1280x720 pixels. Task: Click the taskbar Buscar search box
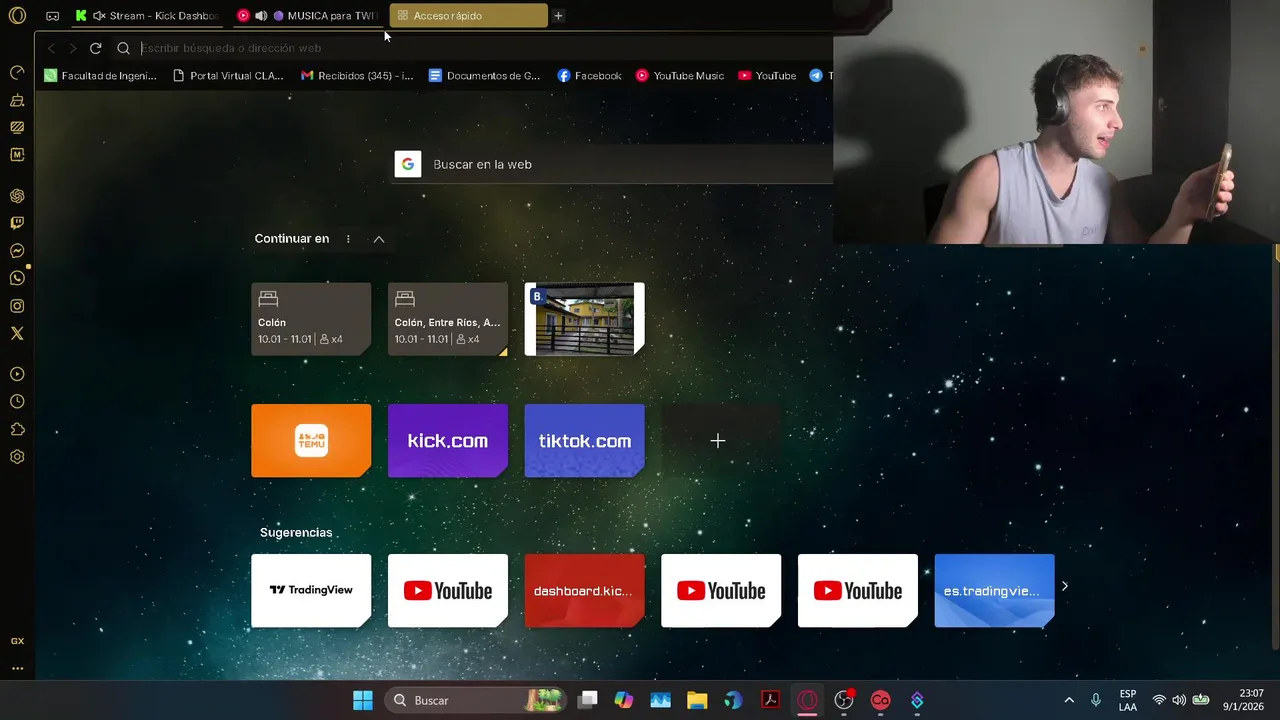[474, 700]
